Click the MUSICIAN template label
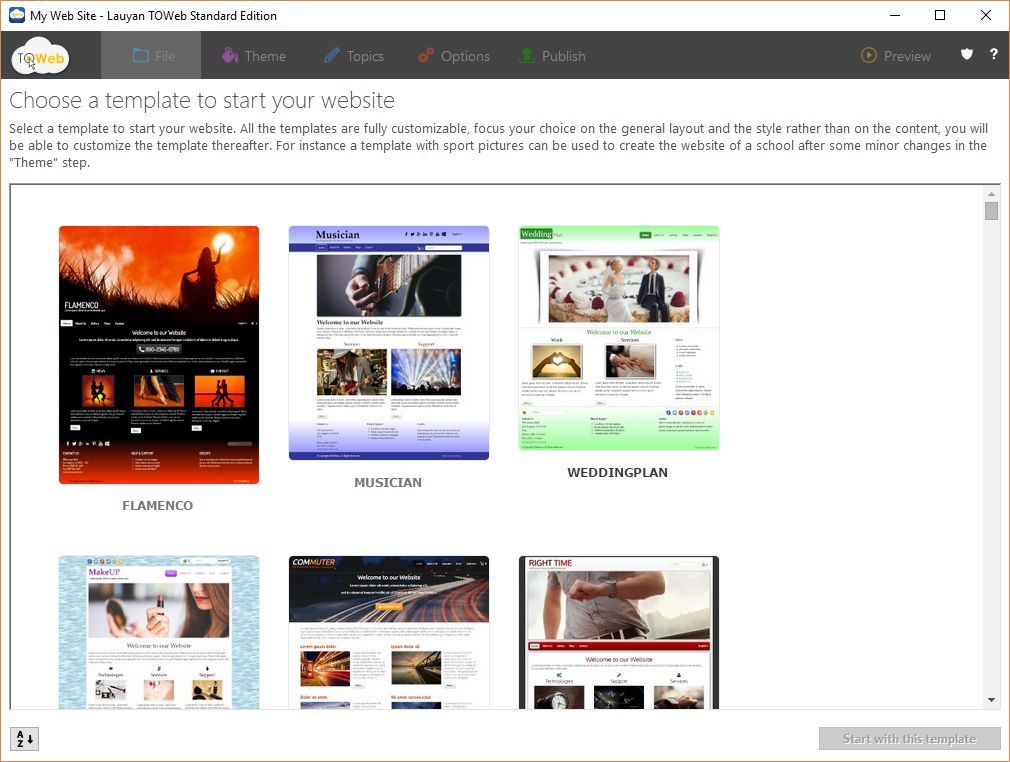The image size is (1010, 762). [388, 482]
